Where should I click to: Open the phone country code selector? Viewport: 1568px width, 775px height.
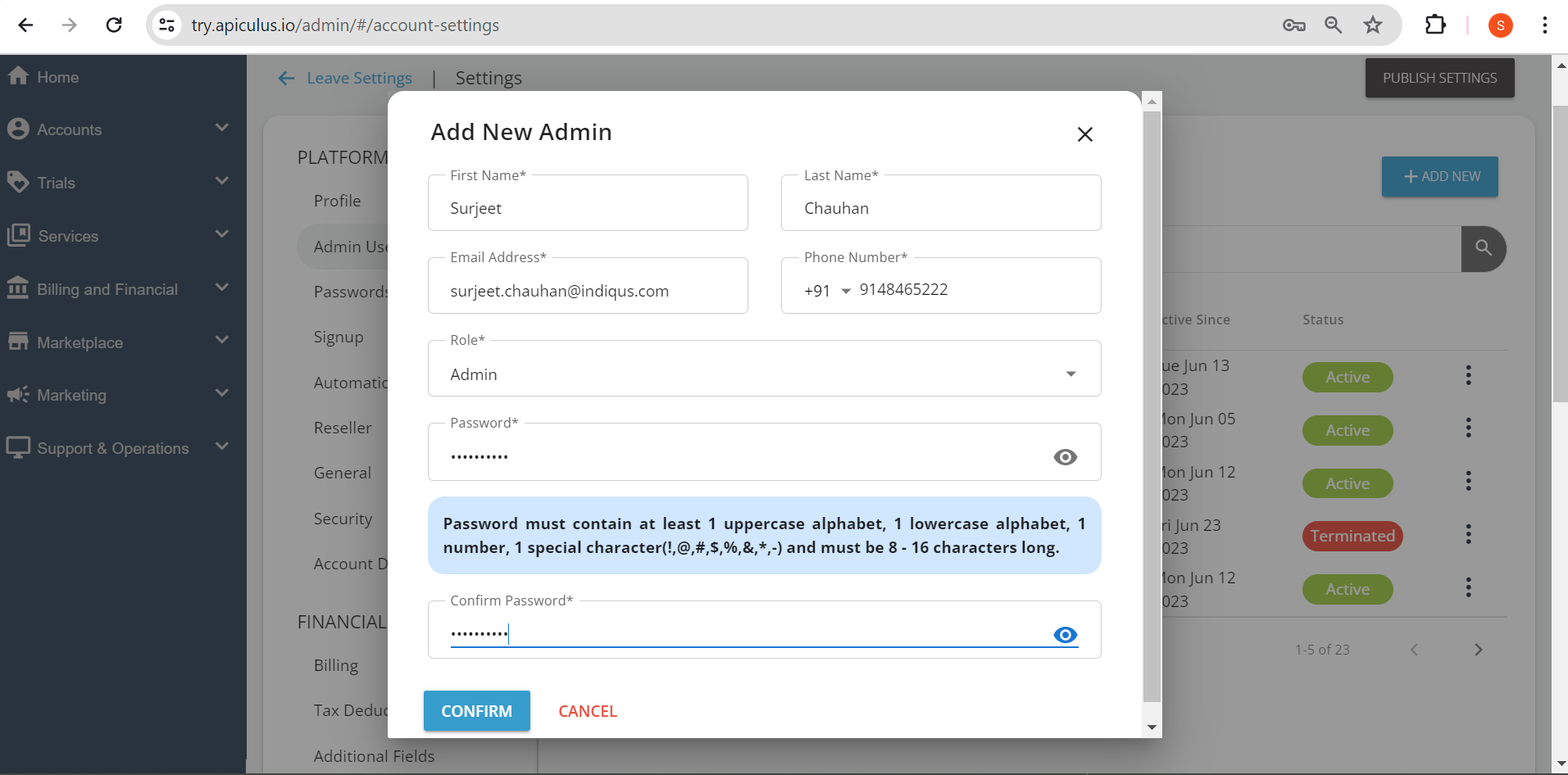830,290
